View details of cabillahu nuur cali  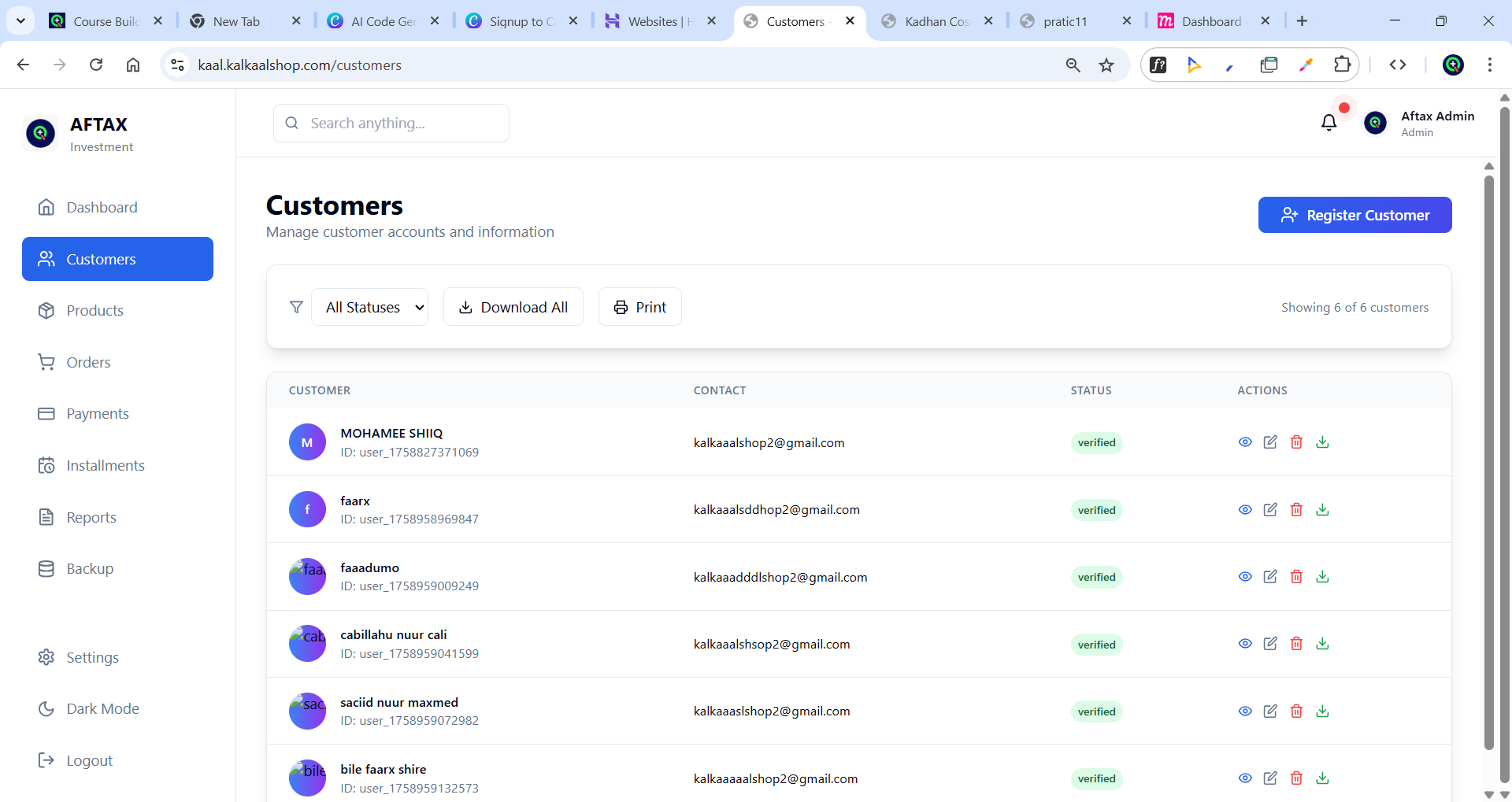pos(1244,644)
